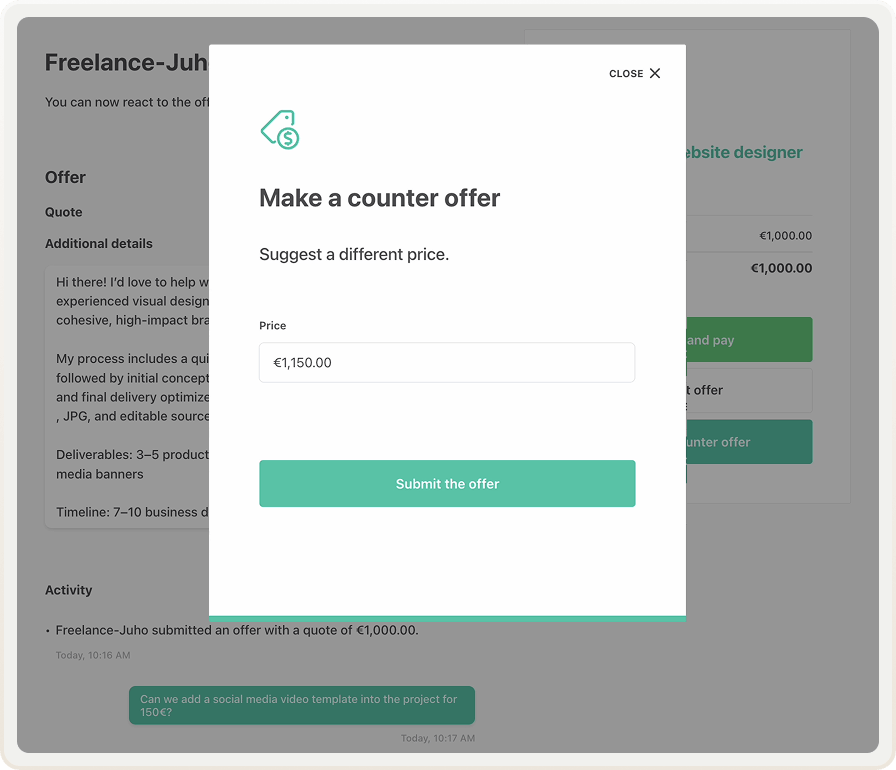Screen dimensions: 896x770
Task: Click the Offer section heading
Action: pyautogui.click(x=65, y=177)
